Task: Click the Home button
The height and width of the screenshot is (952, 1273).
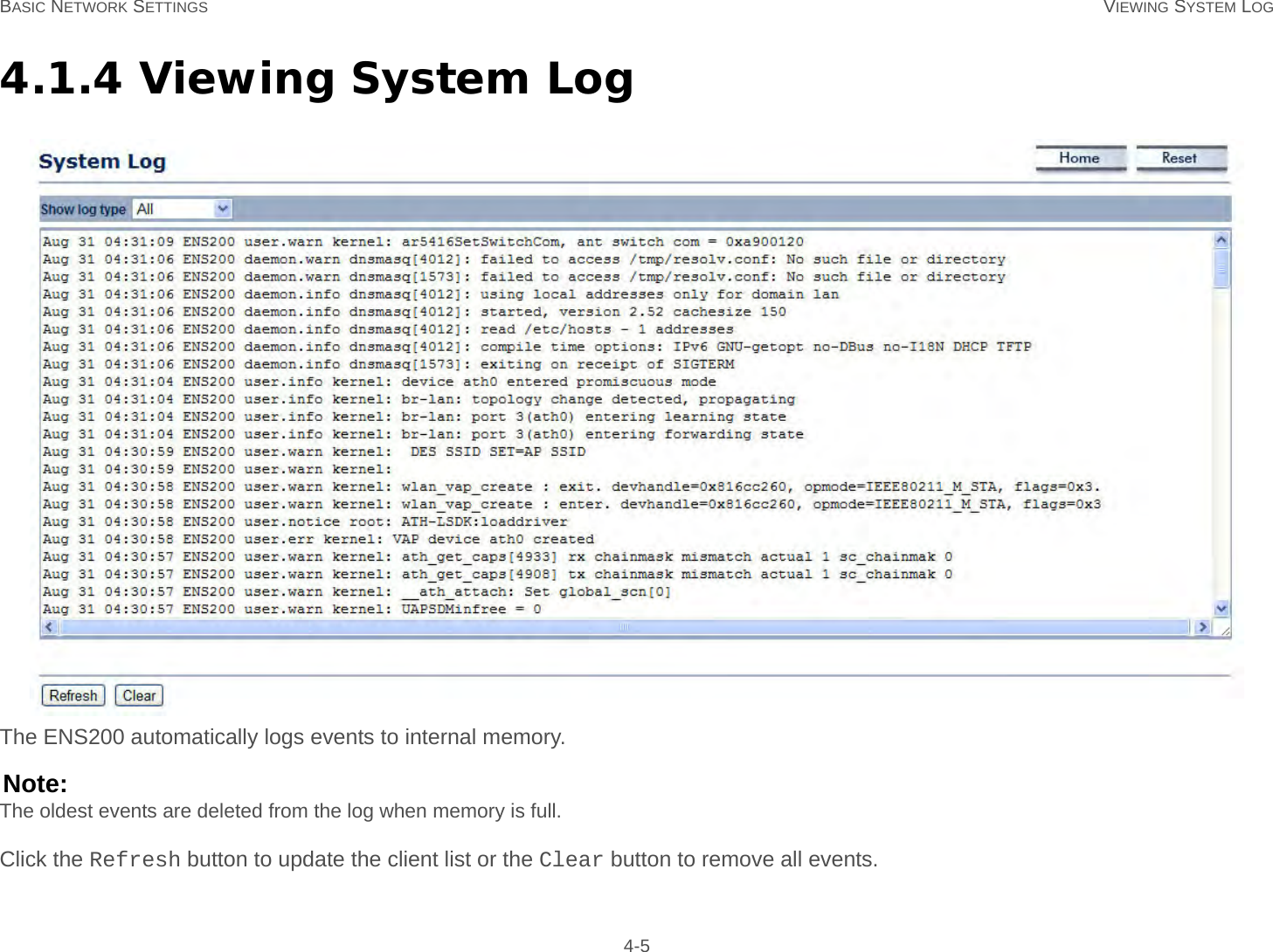Action: [x=1080, y=158]
